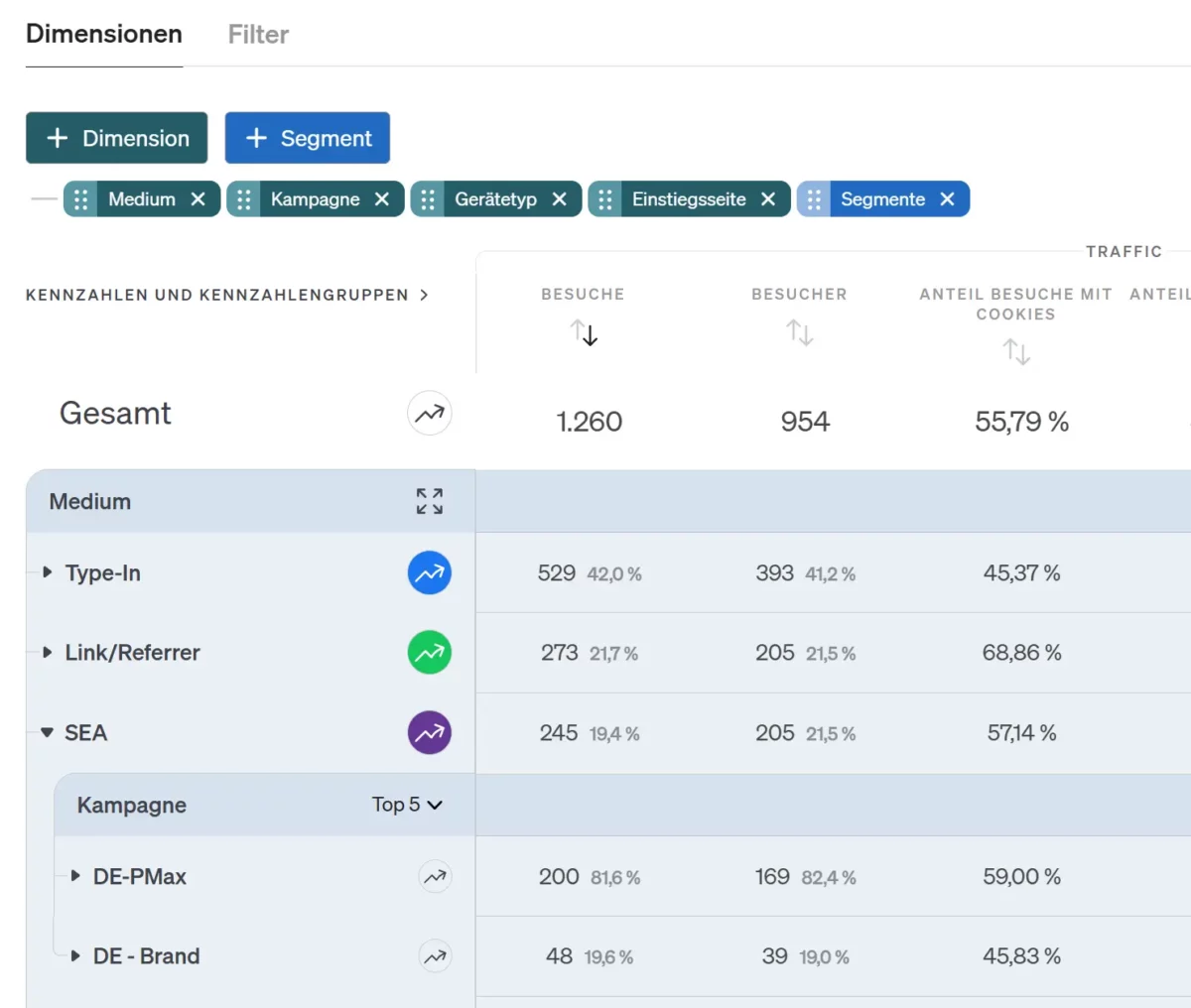
Task: Collapse the SEA row
Action: point(47,733)
